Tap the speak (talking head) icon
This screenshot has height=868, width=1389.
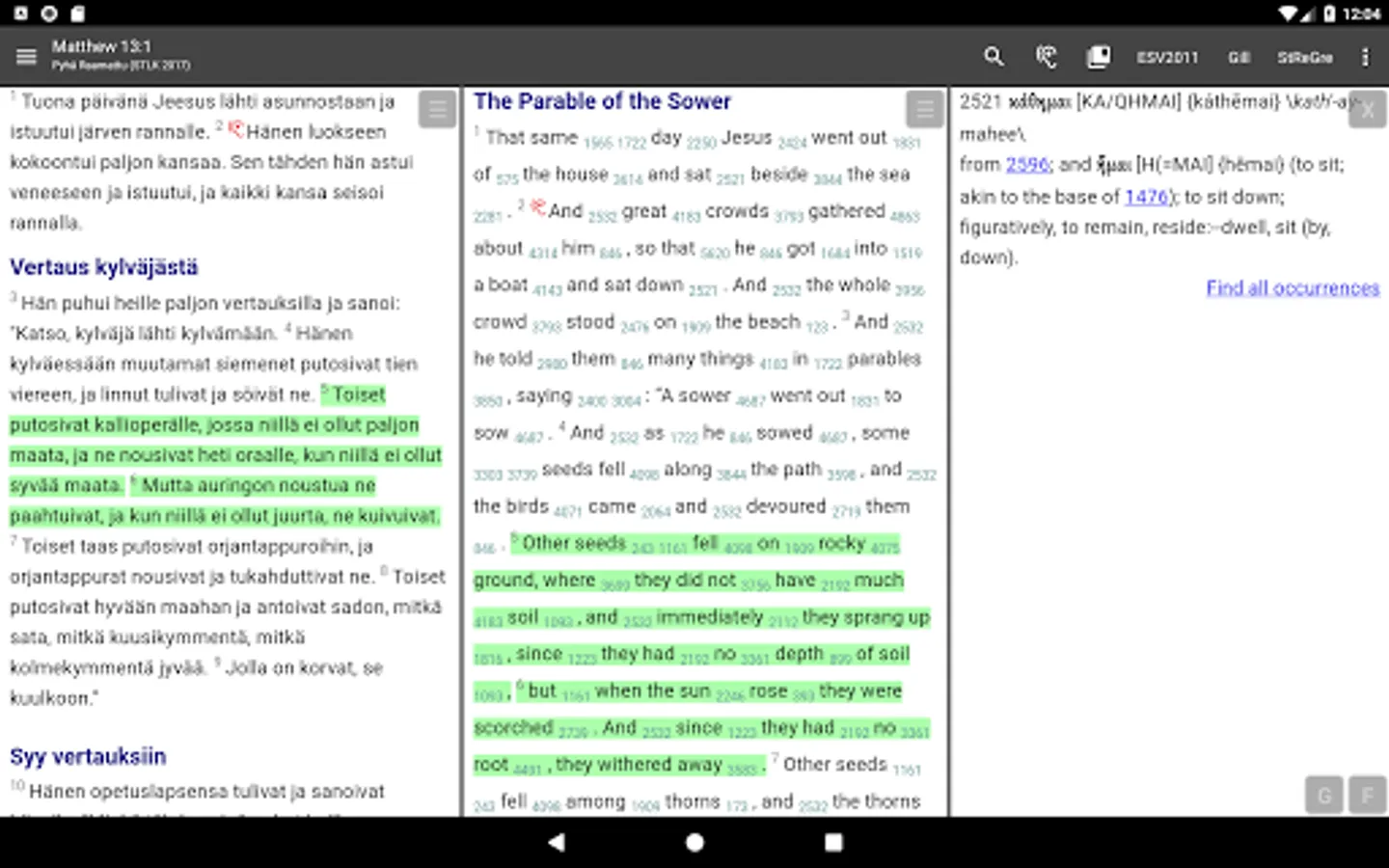tap(1046, 57)
